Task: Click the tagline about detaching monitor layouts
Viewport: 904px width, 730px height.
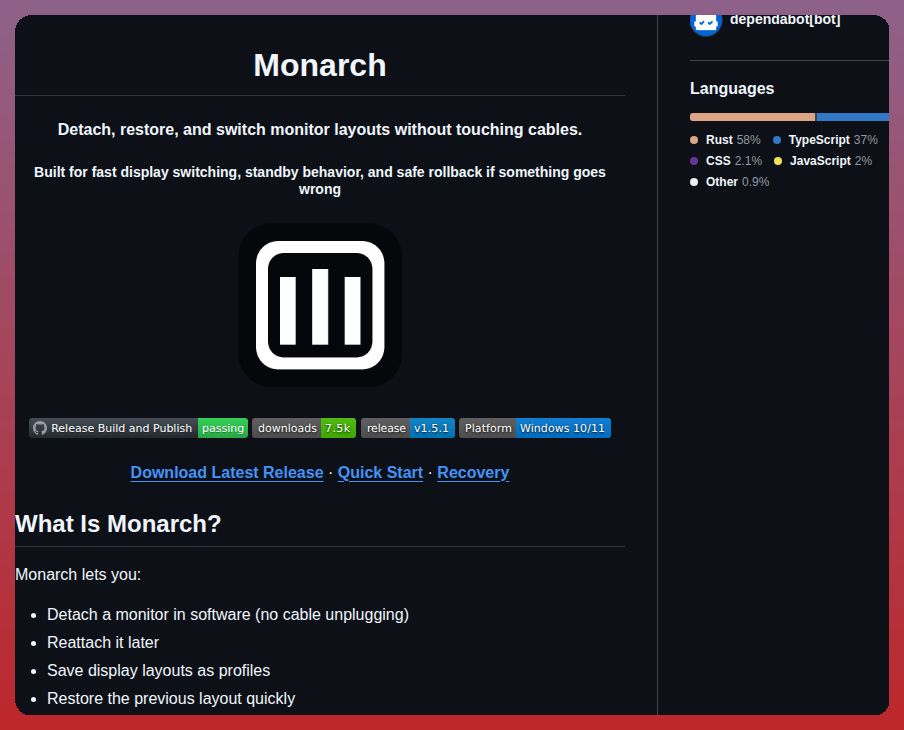Action: [x=320, y=129]
